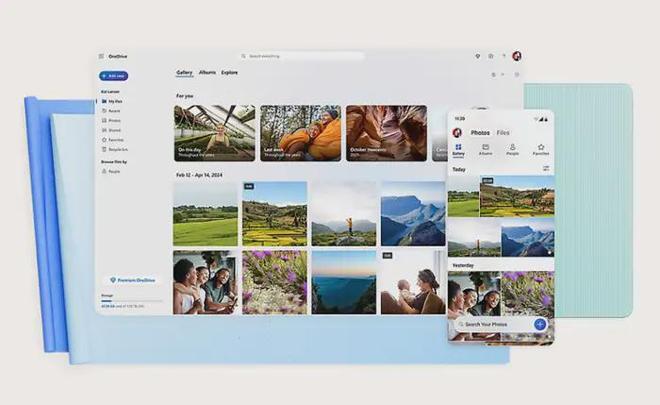Screen dimensions: 660x405
Task: Select the Files tab in mobile panel
Action: (503, 132)
